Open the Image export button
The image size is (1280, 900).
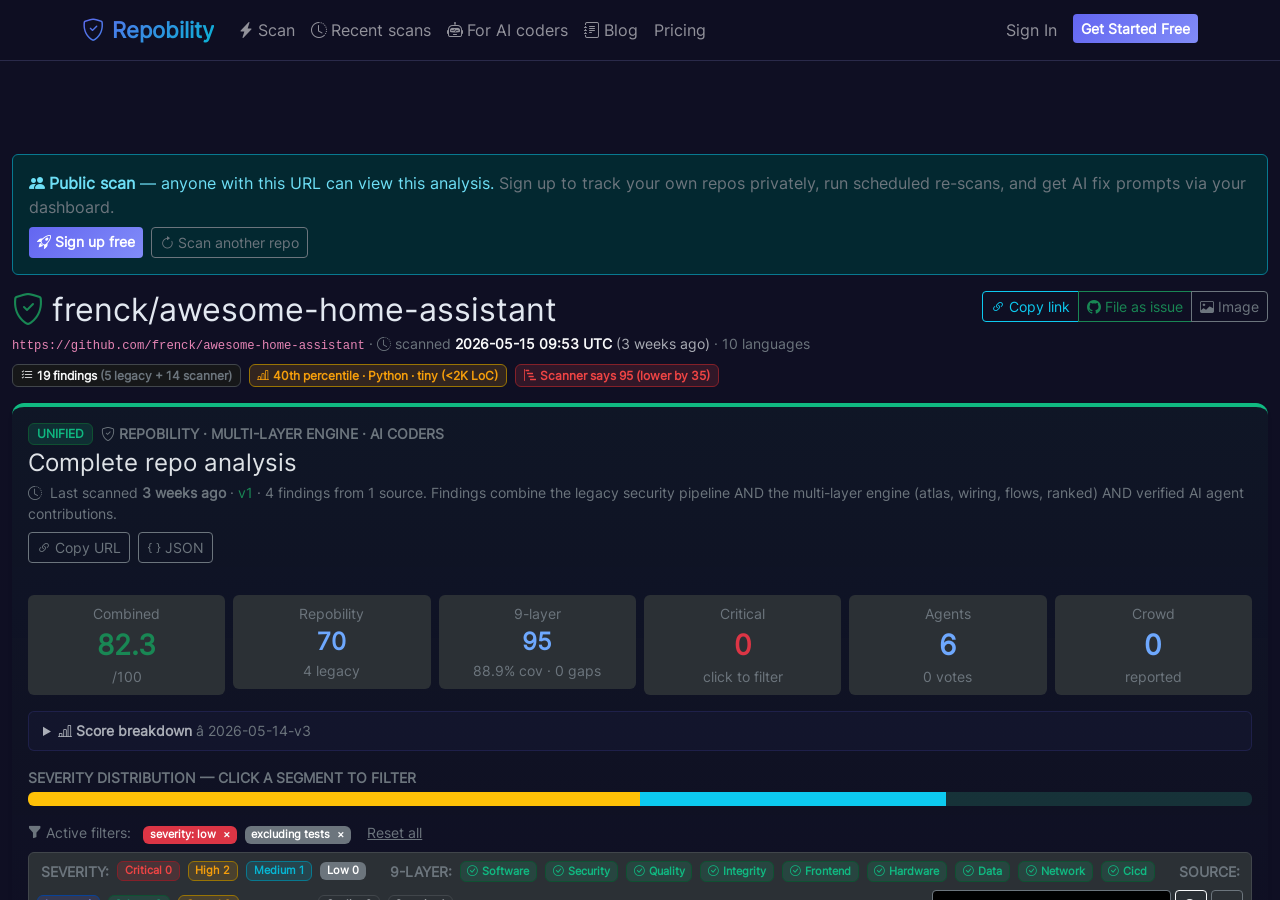coord(1229,307)
